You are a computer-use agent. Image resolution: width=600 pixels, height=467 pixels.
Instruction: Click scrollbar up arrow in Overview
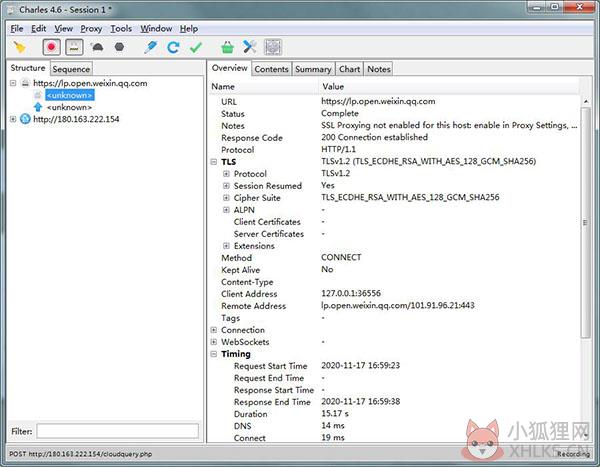(586, 101)
